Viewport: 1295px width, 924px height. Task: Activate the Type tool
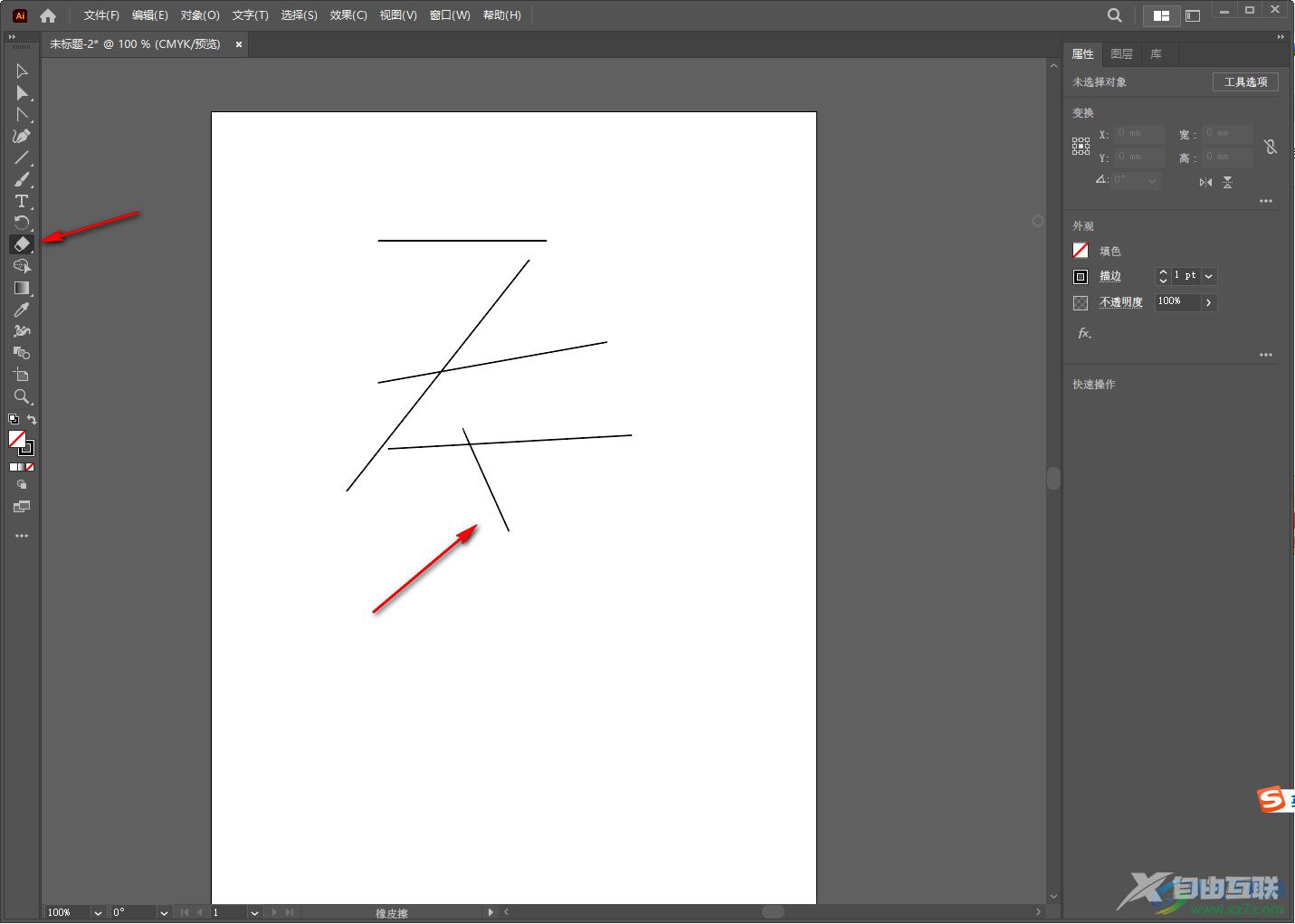pos(22,201)
